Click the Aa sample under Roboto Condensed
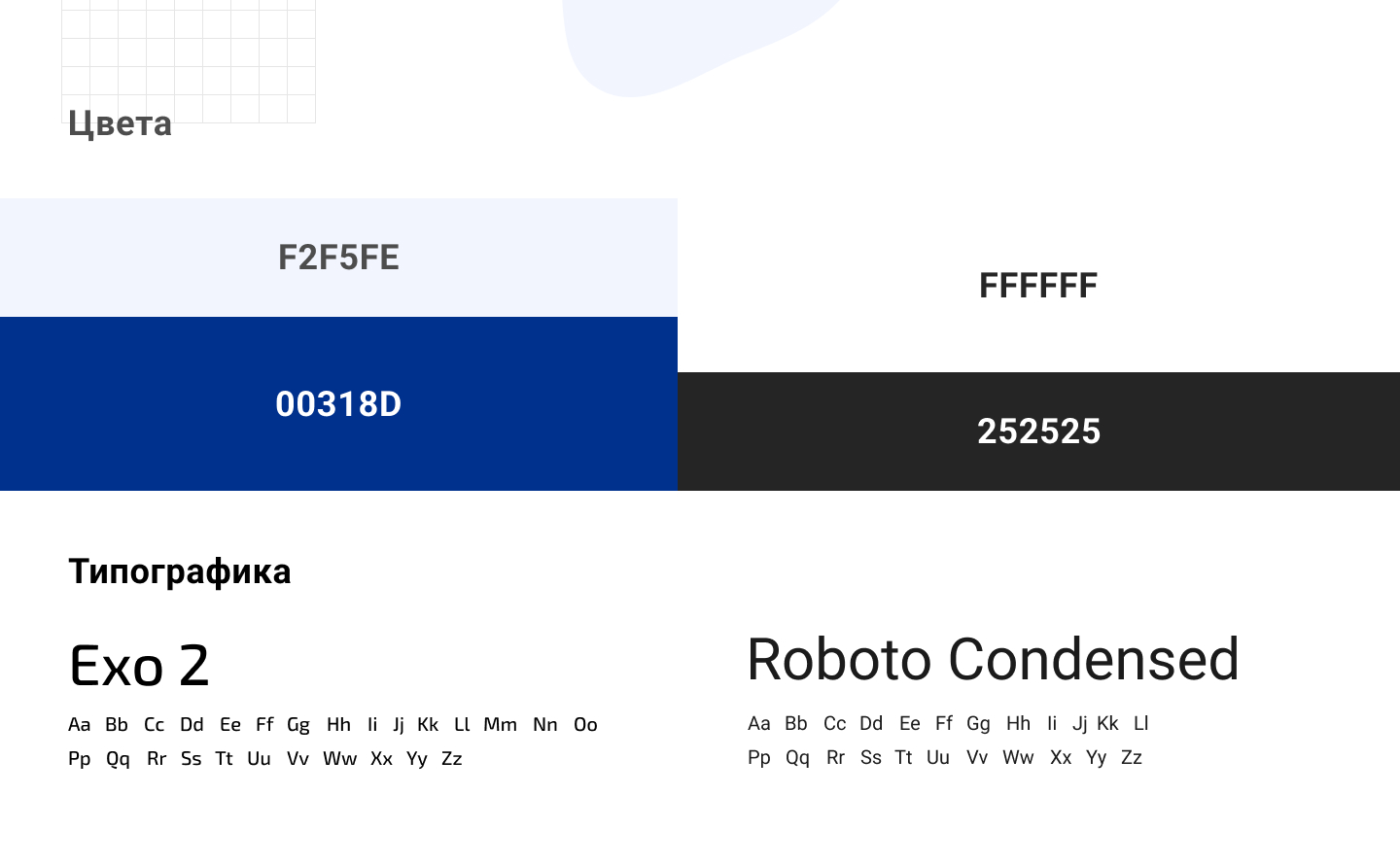The image size is (1400, 864). click(759, 723)
